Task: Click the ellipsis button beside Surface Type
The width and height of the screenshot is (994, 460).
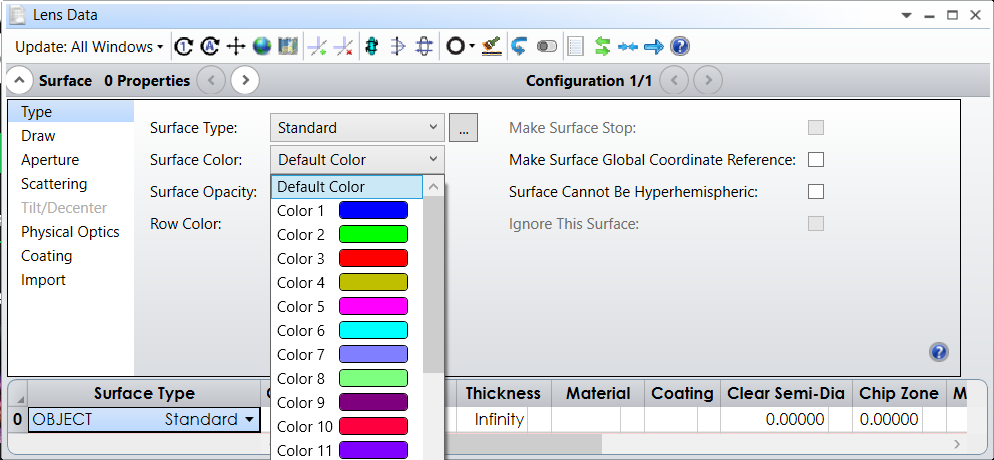Action: [x=463, y=128]
